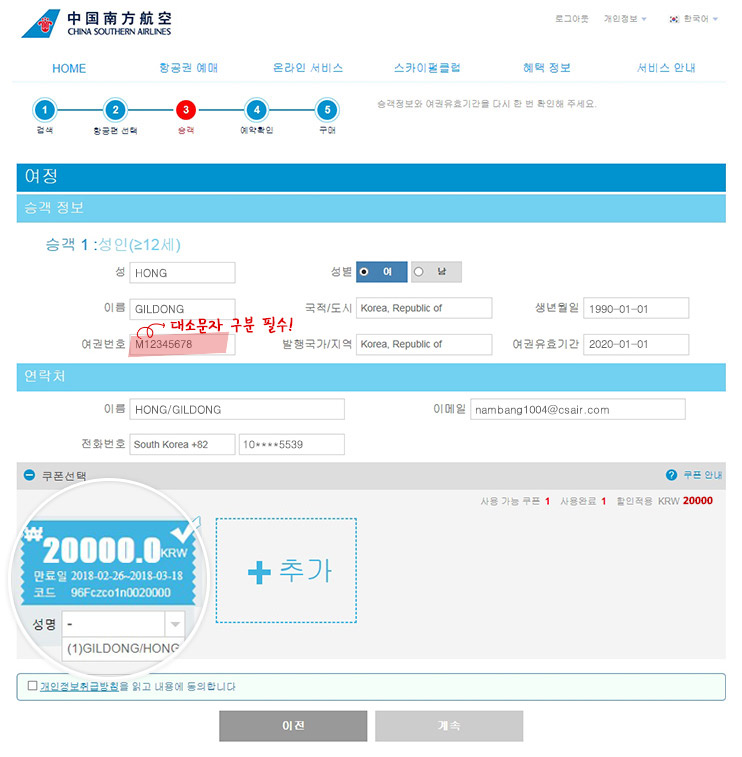Open the 한국어 language dropdown

pos(694,19)
